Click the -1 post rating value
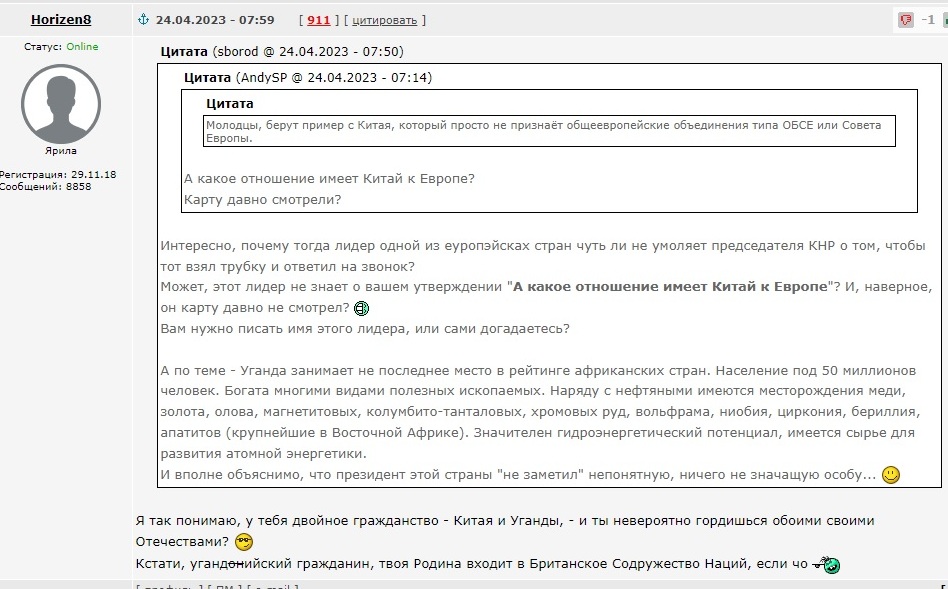This screenshot has height=589, width=948. point(928,20)
